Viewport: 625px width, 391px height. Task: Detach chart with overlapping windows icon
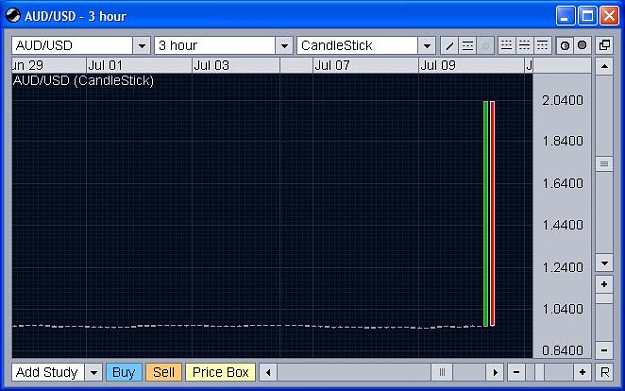click(x=604, y=46)
